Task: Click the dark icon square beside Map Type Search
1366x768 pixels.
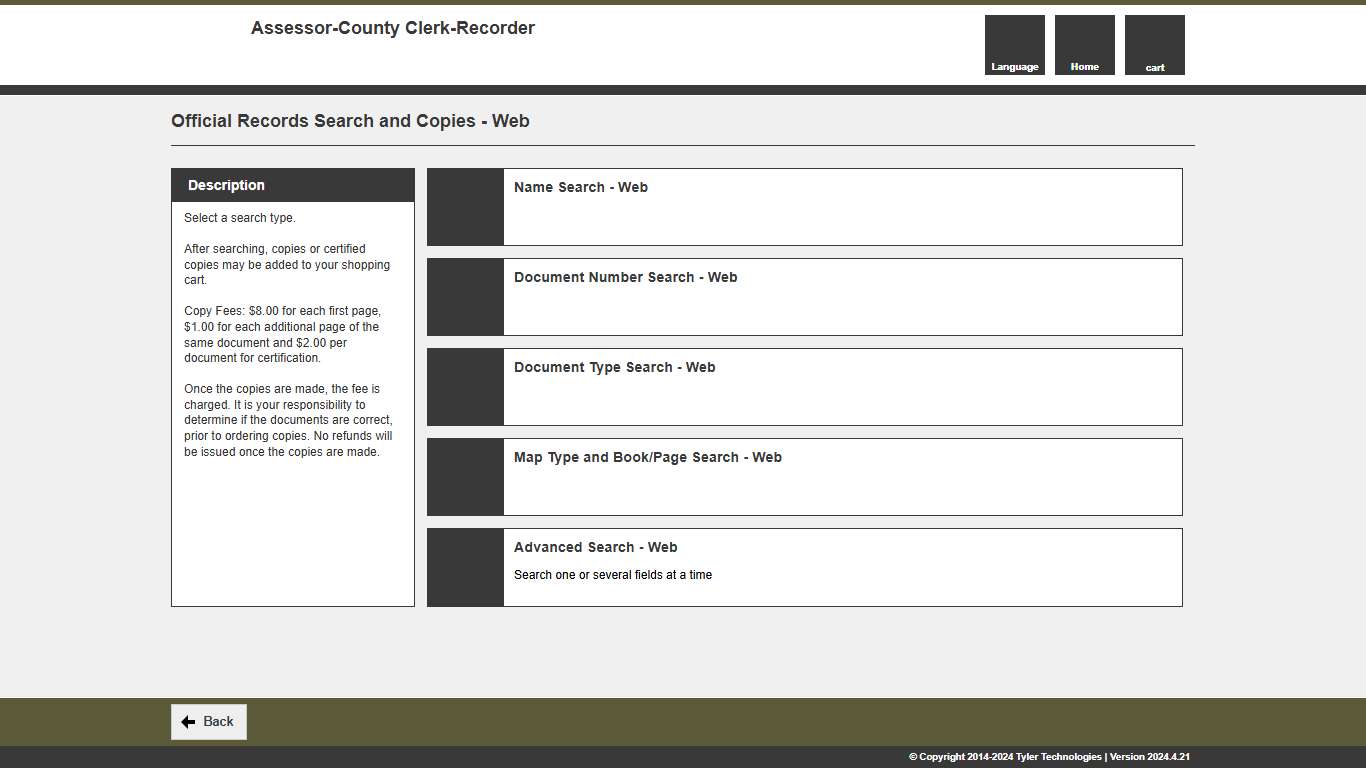Action: pyautogui.click(x=465, y=477)
